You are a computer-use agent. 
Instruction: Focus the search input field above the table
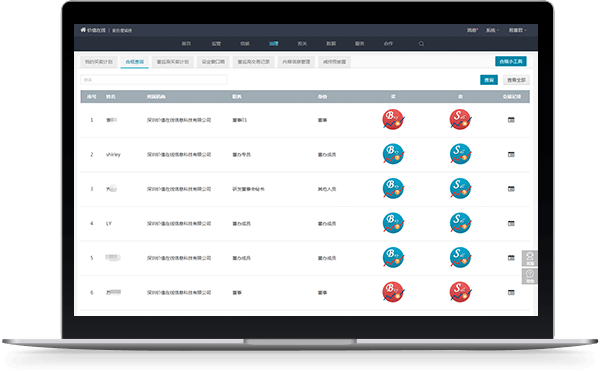pyautogui.click(x=153, y=80)
